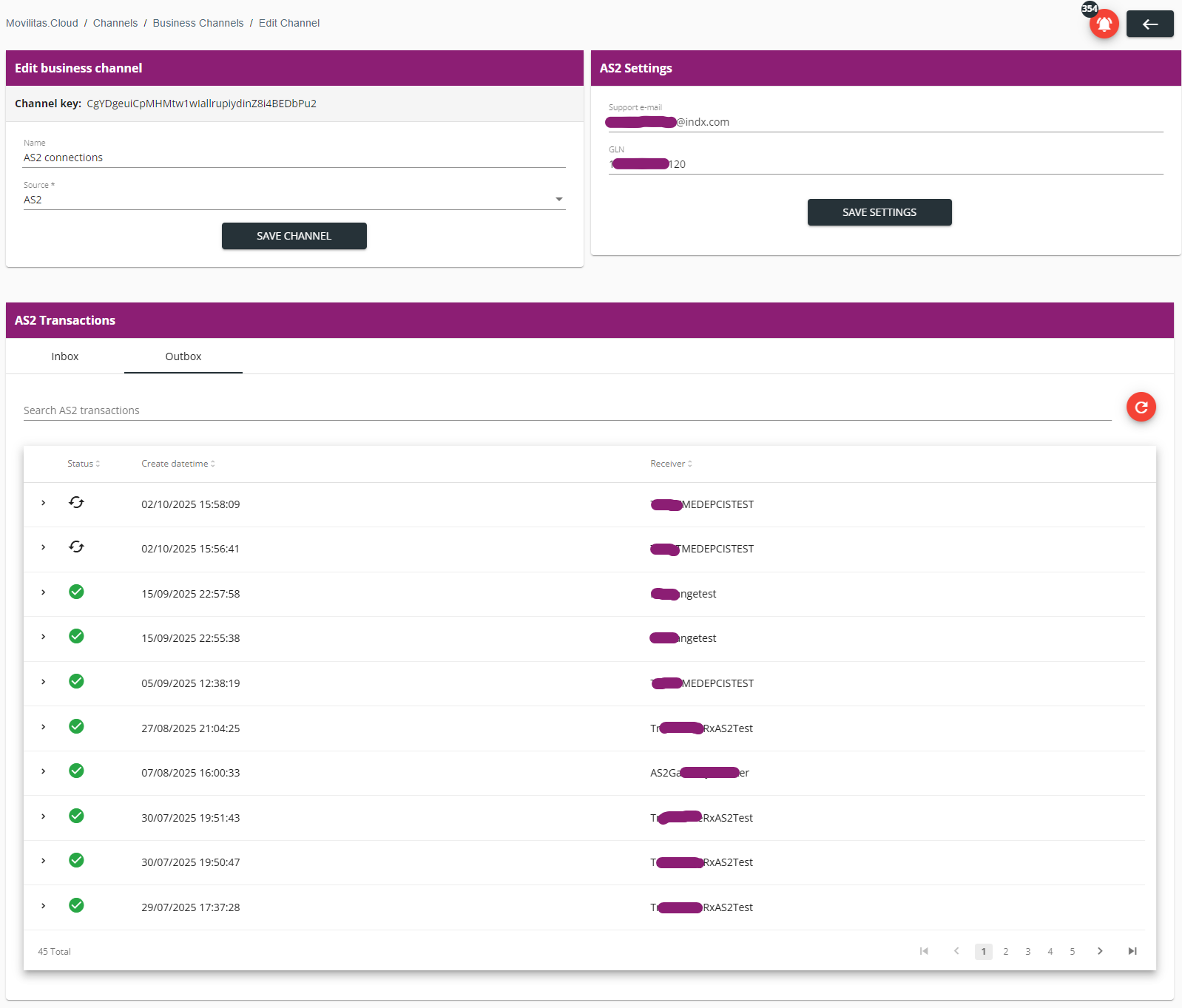Expand the 30/07/2025 19:51:43 transaction row
Viewport: 1182px width, 1008px height.
(x=44, y=816)
